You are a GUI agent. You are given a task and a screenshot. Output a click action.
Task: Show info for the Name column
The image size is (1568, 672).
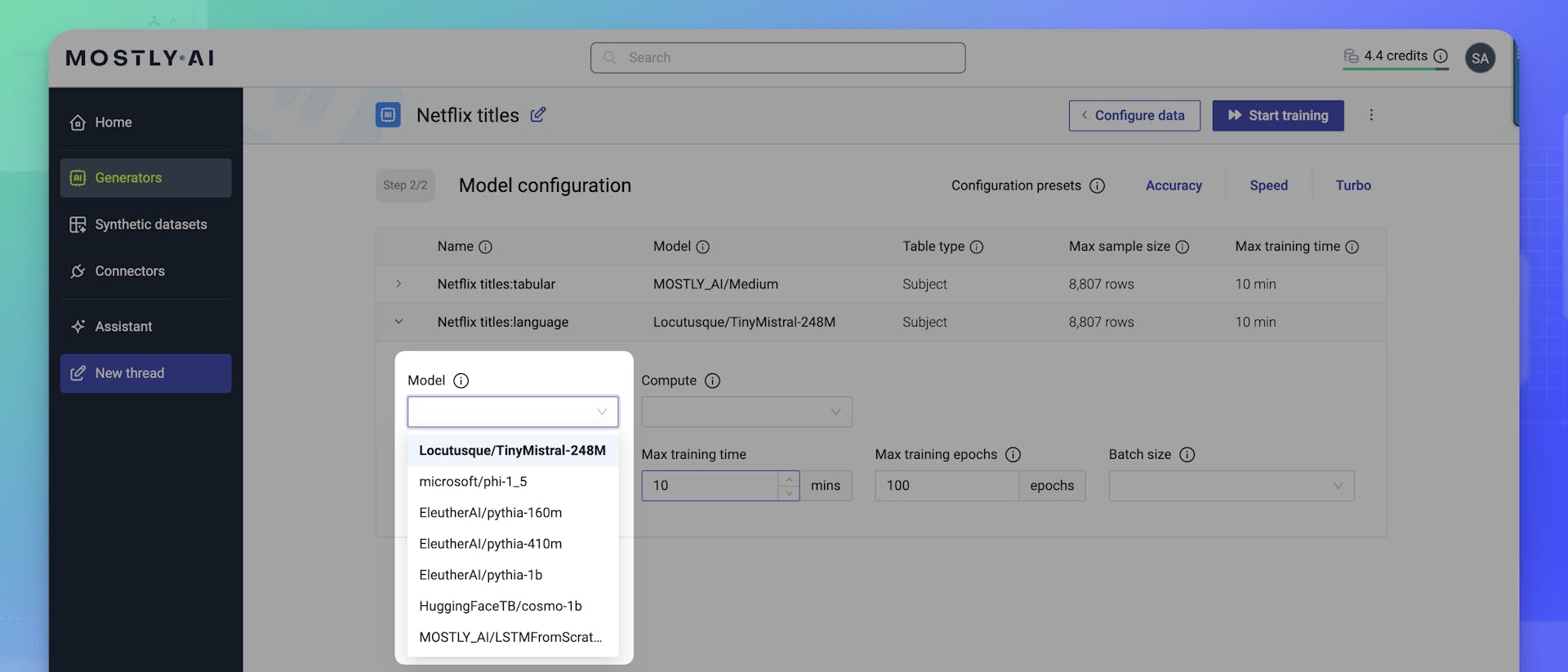coord(485,247)
